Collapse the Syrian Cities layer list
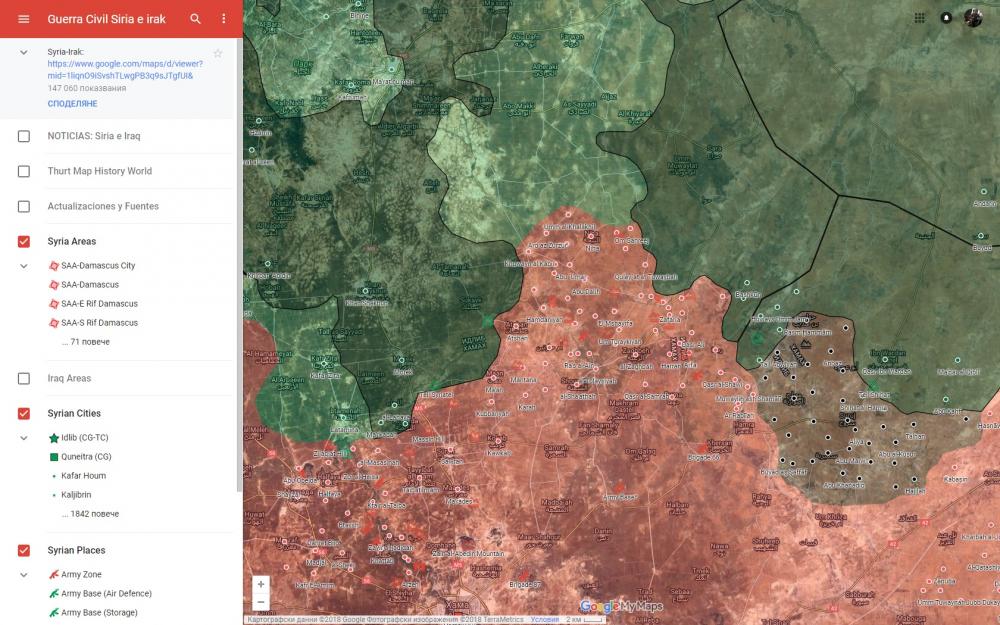The image size is (1000, 625). tap(24, 438)
